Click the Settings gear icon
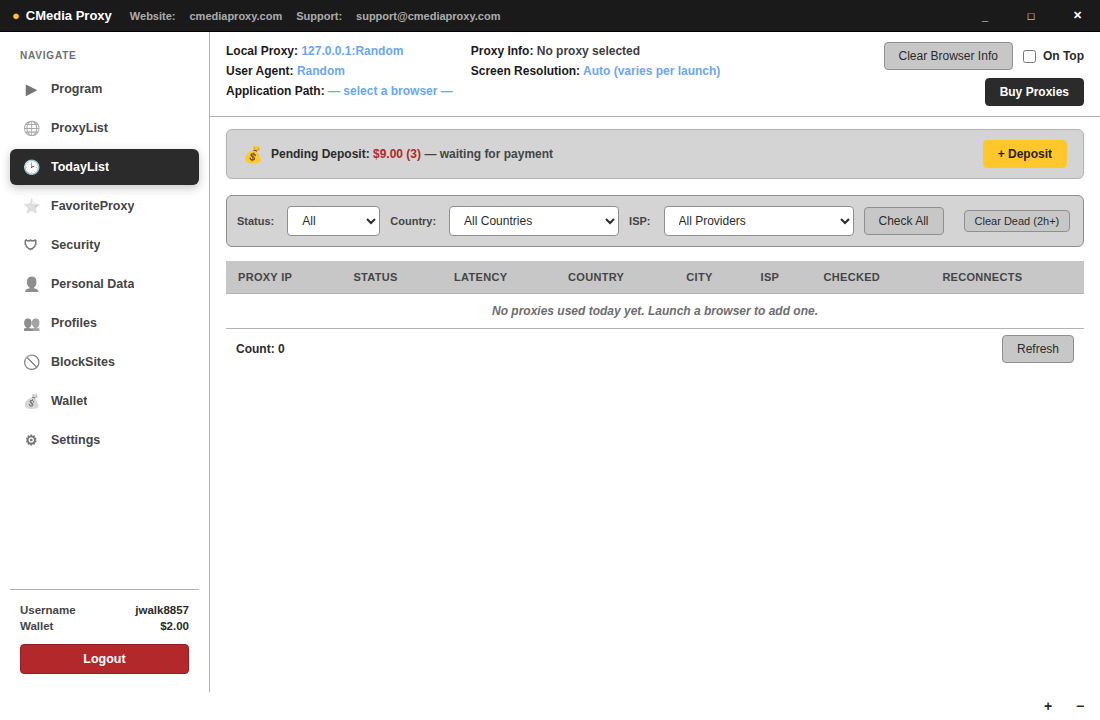The height and width of the screenshot is (720, 1100). pyautogui.click(x=31, y=440)
